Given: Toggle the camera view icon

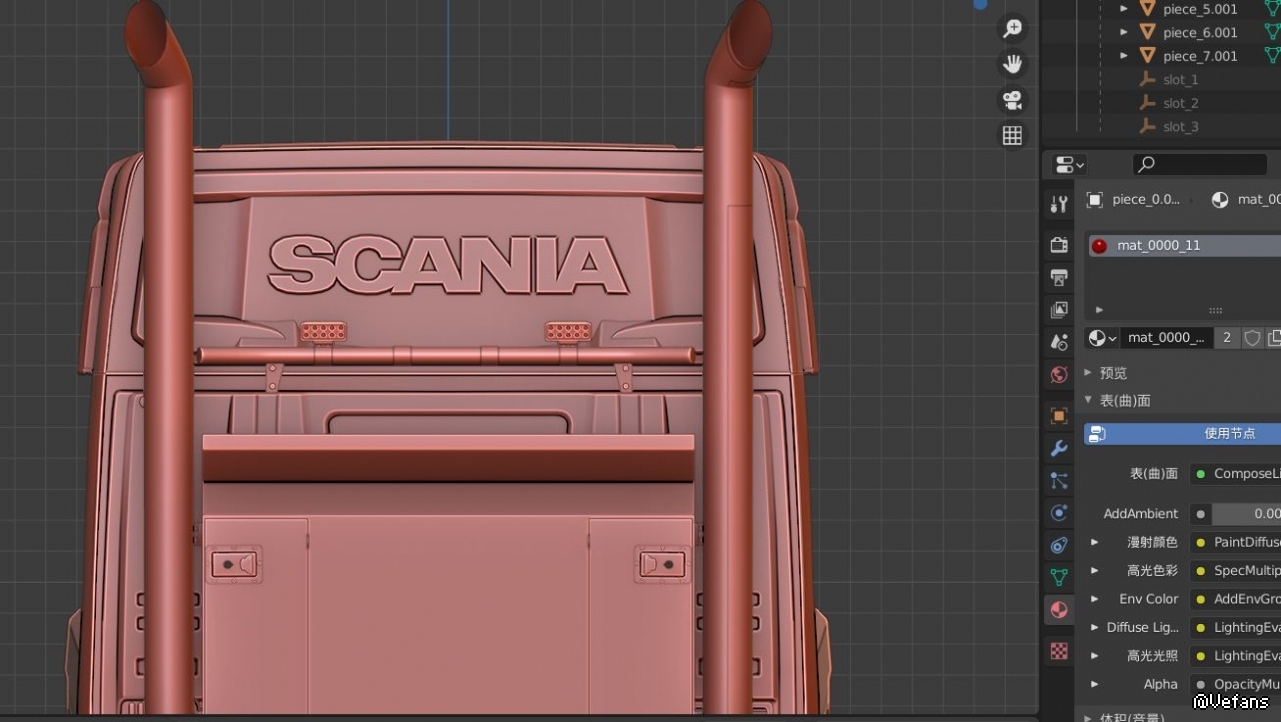Looking at the screenshot, I should pos(1013,100).
